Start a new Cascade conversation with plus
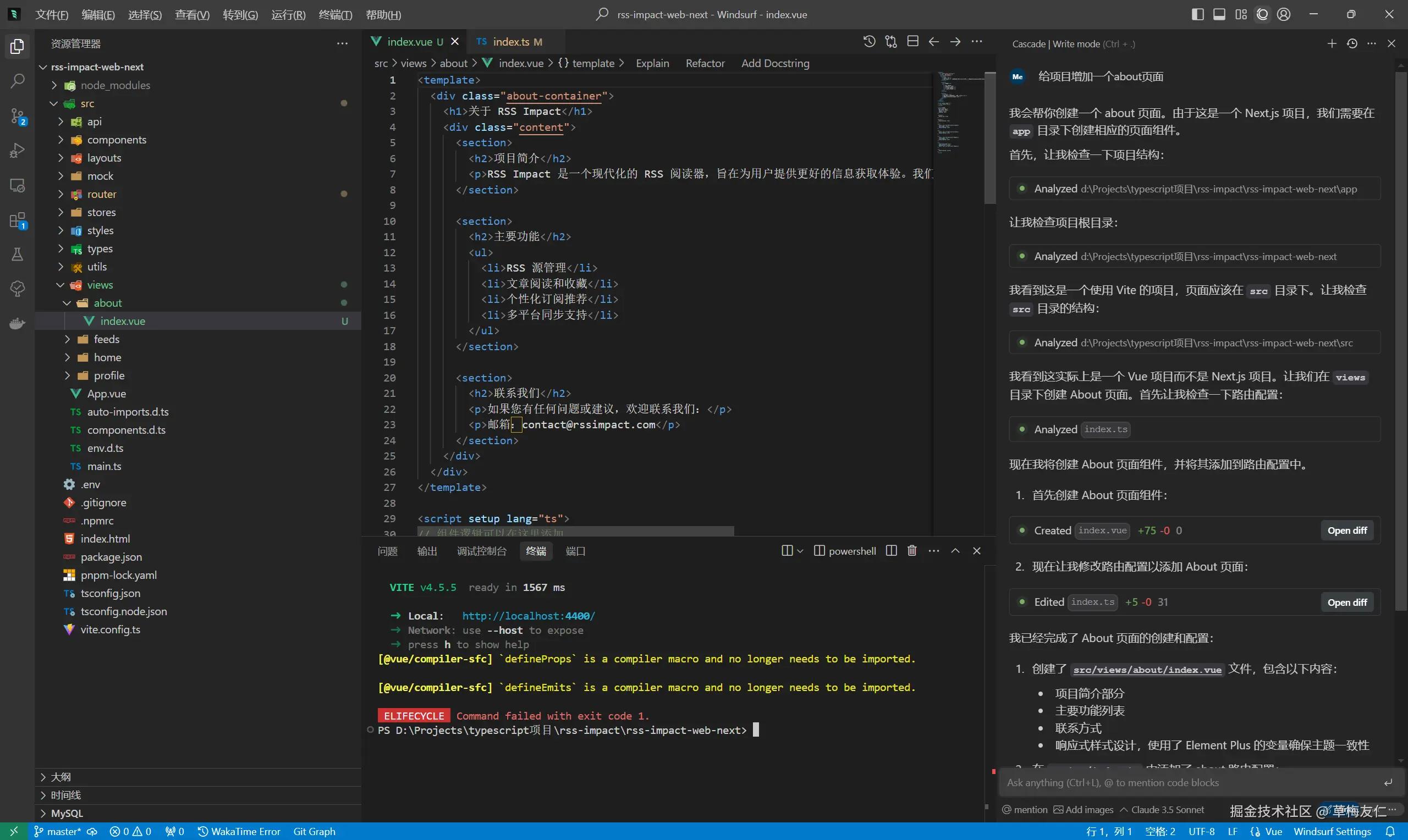 (x=1332, y=43)
